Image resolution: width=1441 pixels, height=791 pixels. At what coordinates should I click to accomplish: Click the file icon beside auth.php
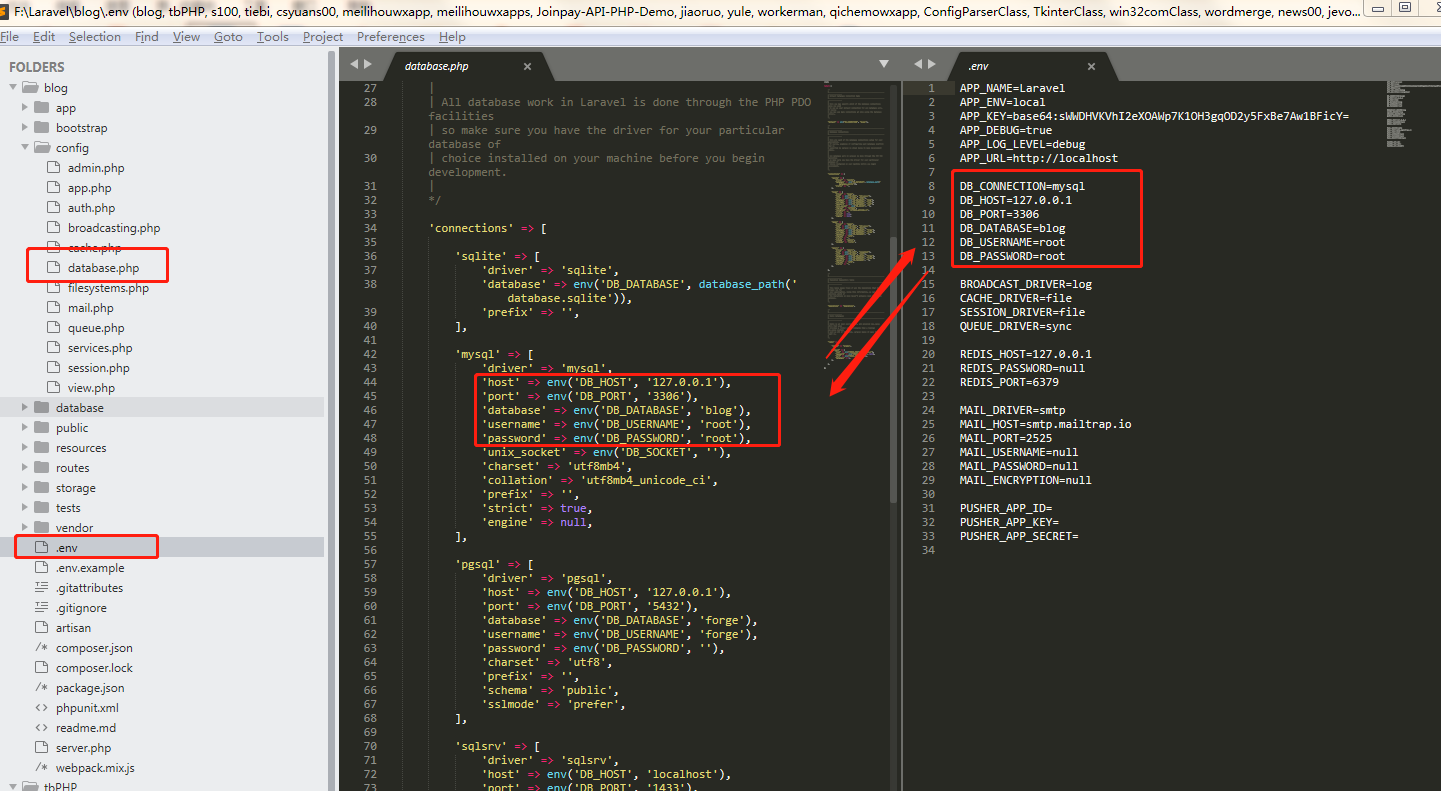[54, 208]
